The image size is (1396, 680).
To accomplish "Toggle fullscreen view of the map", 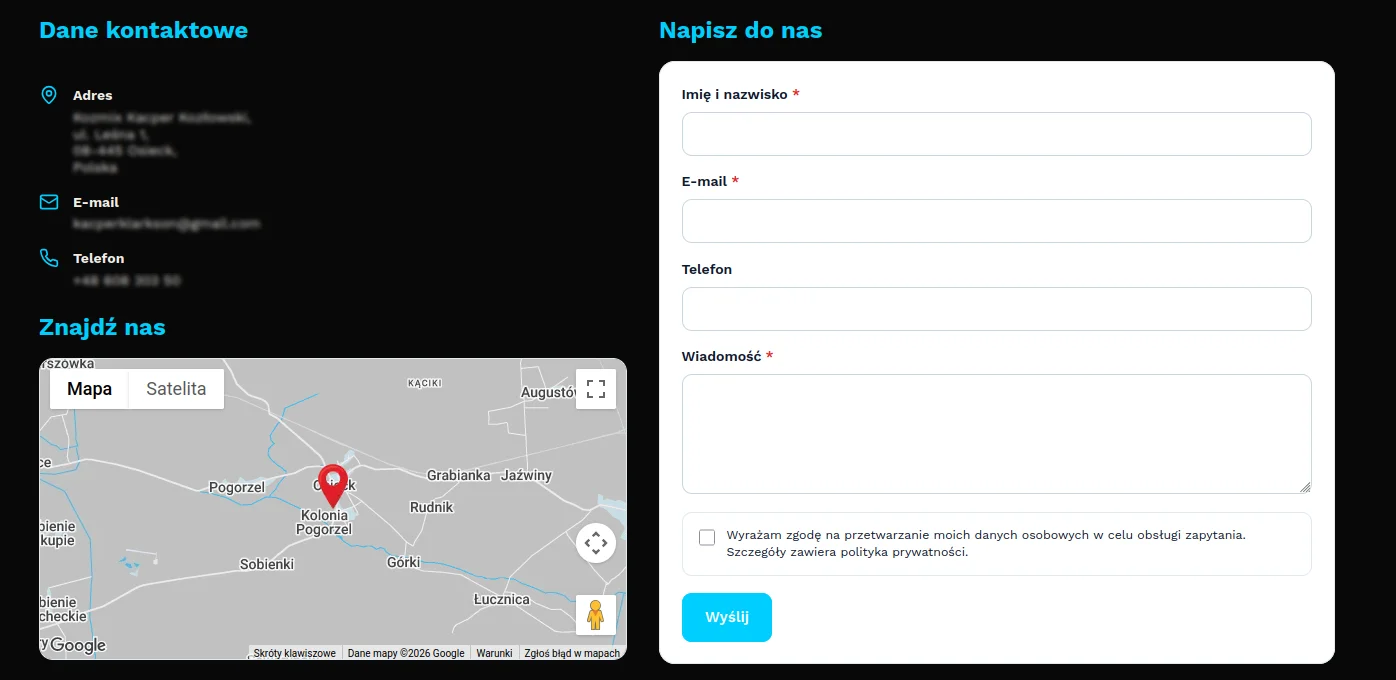I will point(596,389).
